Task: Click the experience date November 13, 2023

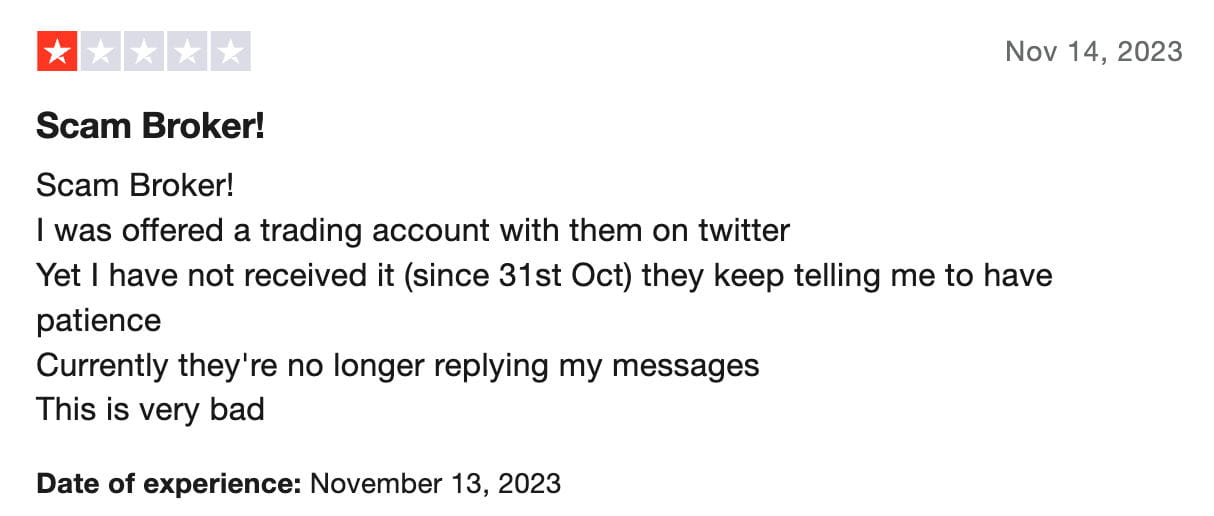Action: (x=436, y=485)
